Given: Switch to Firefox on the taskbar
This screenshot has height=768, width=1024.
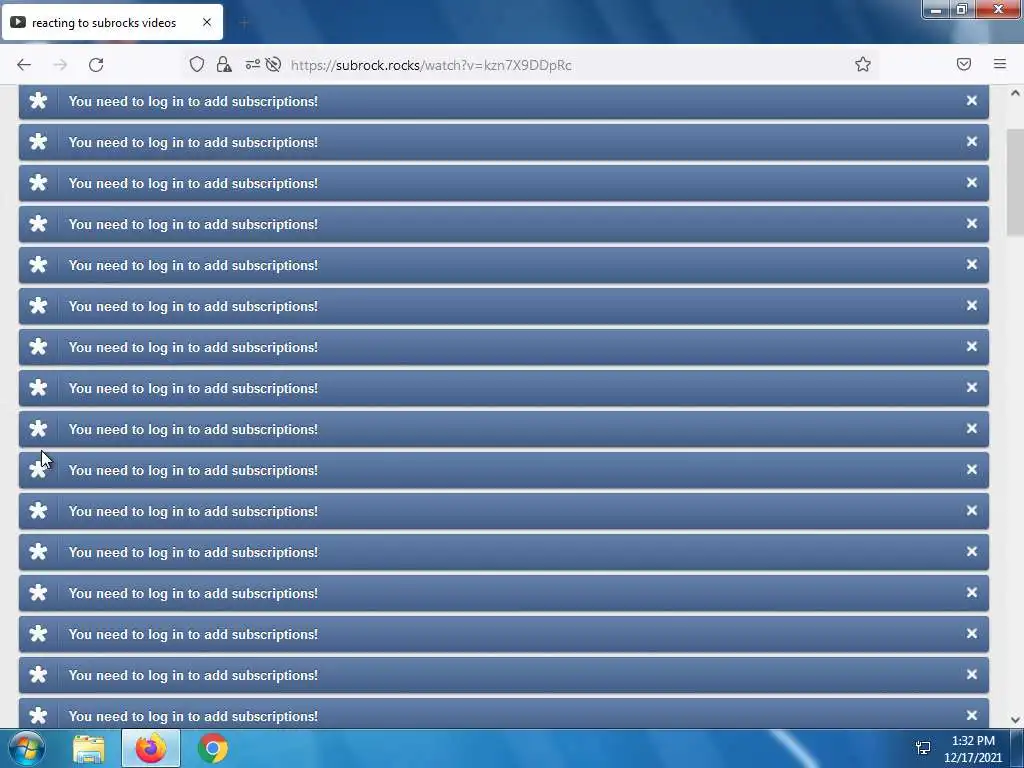Looking at the screenshot, I should tap(151, 749).
